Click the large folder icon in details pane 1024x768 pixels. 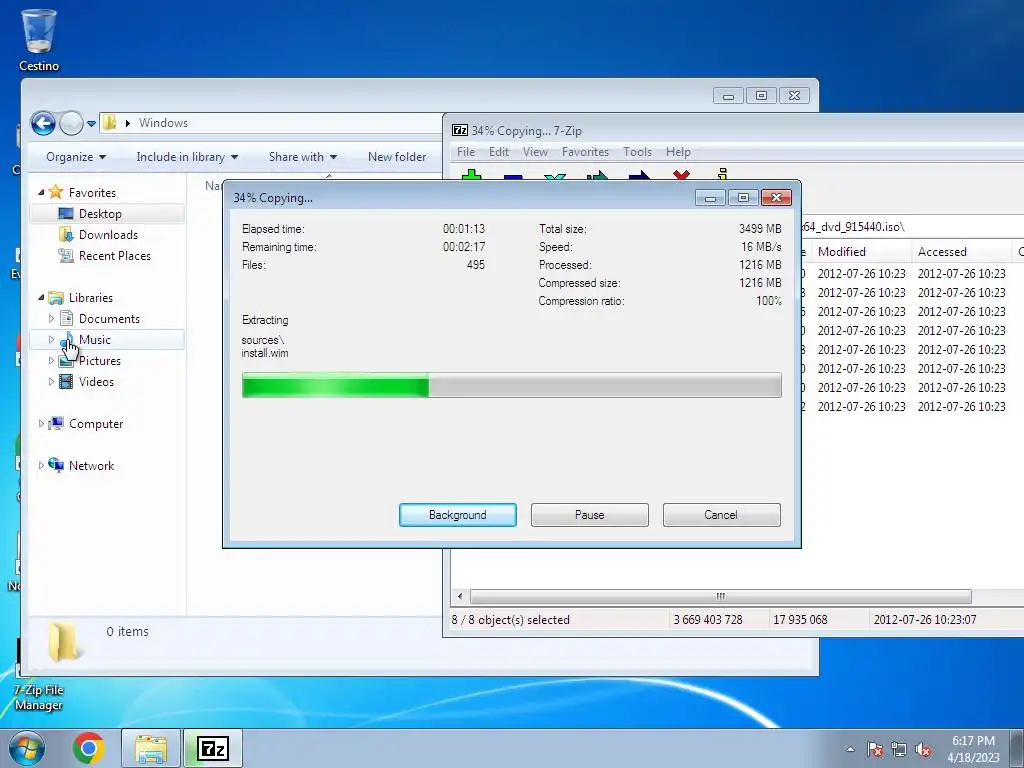[63, 641]
